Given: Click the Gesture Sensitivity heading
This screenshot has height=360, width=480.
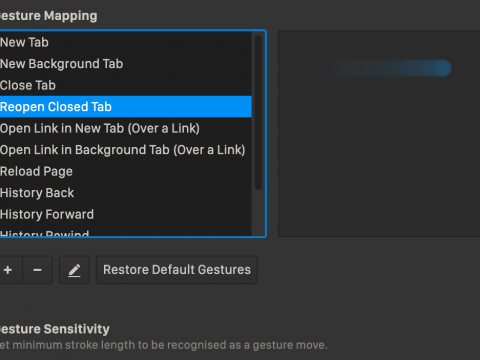Looking at the screenshot, I should [x=55, y=329].
